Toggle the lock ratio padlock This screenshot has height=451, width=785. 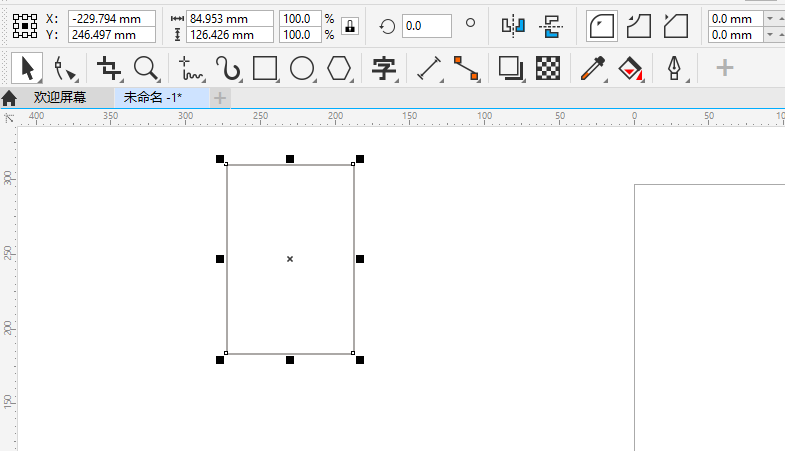point(349,26)
